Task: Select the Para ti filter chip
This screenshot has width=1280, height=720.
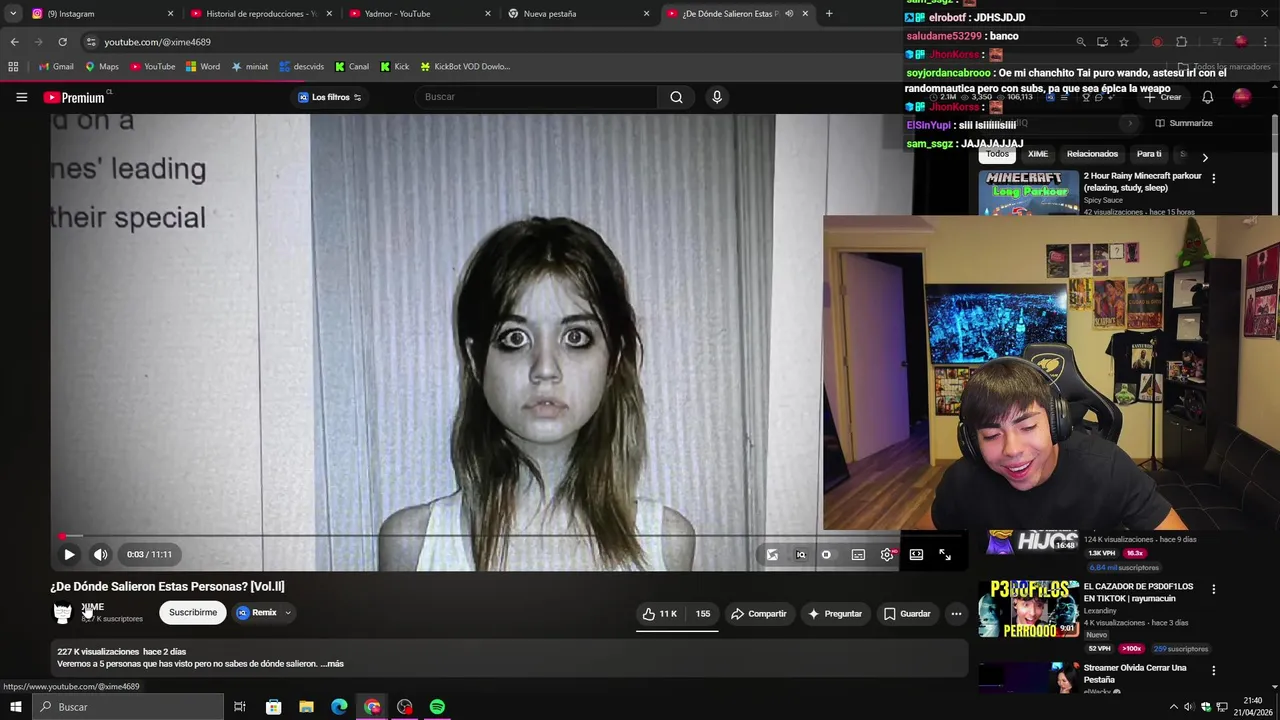Action: 1149,154
